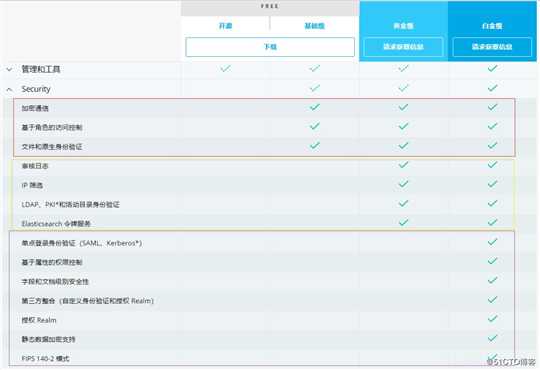Viewport: 540px width, 370px height.
Task: Click Security checkmark in 白金级 column
Action: (x=492, y=88)
